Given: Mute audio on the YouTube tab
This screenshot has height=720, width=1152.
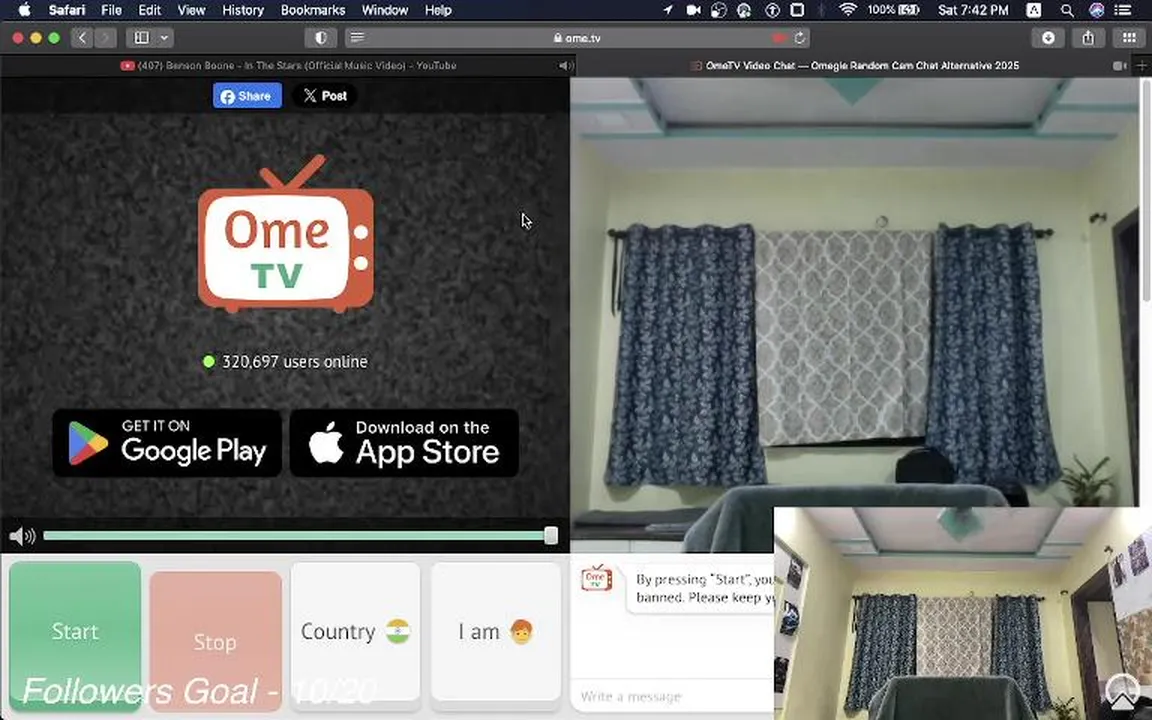Looking at the screenshot, I should click(565, 65).
